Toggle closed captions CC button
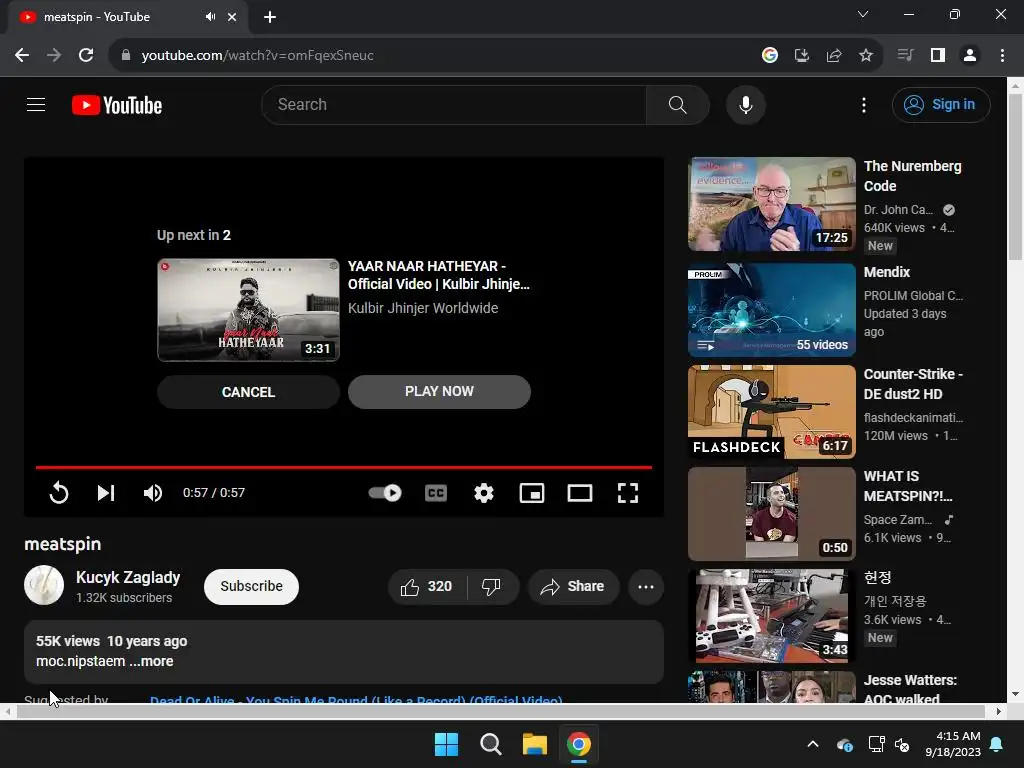 point(436,492)
